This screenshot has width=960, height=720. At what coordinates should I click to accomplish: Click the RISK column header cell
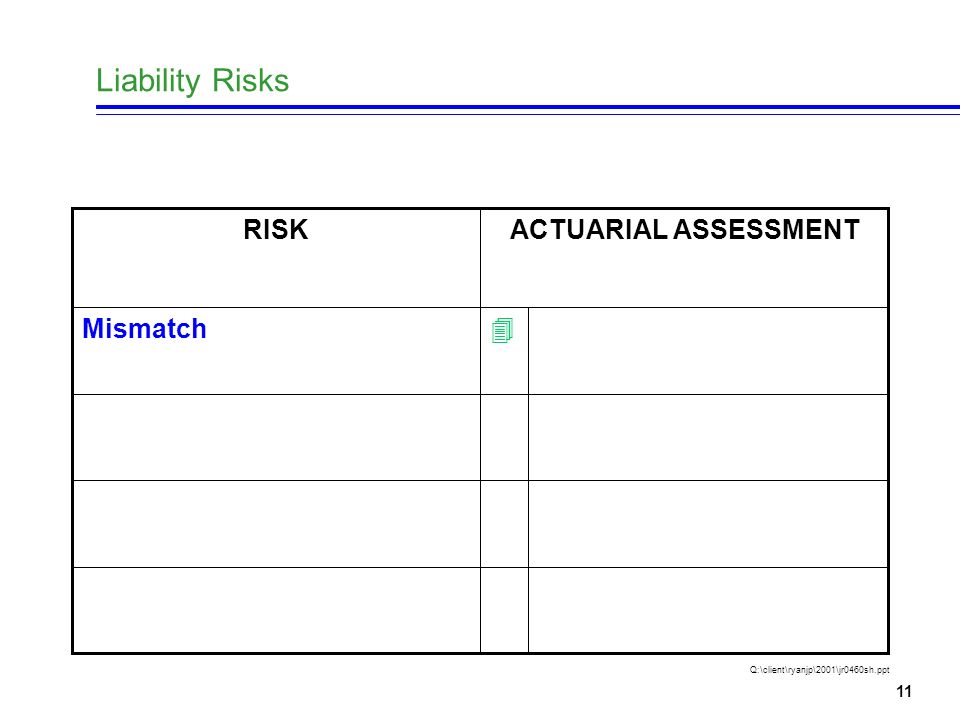pos(276,258)
